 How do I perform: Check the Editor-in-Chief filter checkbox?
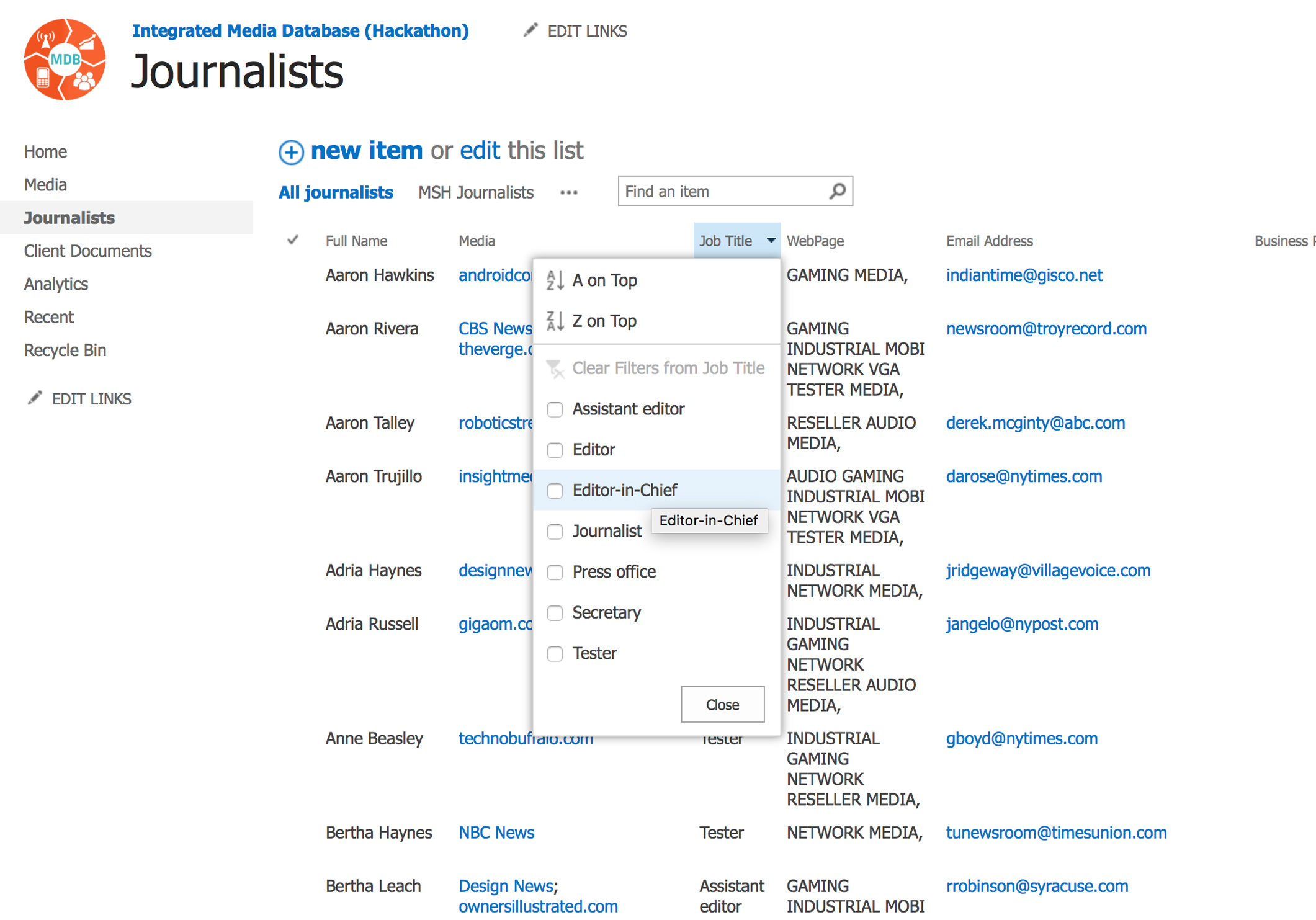point(555,491)
